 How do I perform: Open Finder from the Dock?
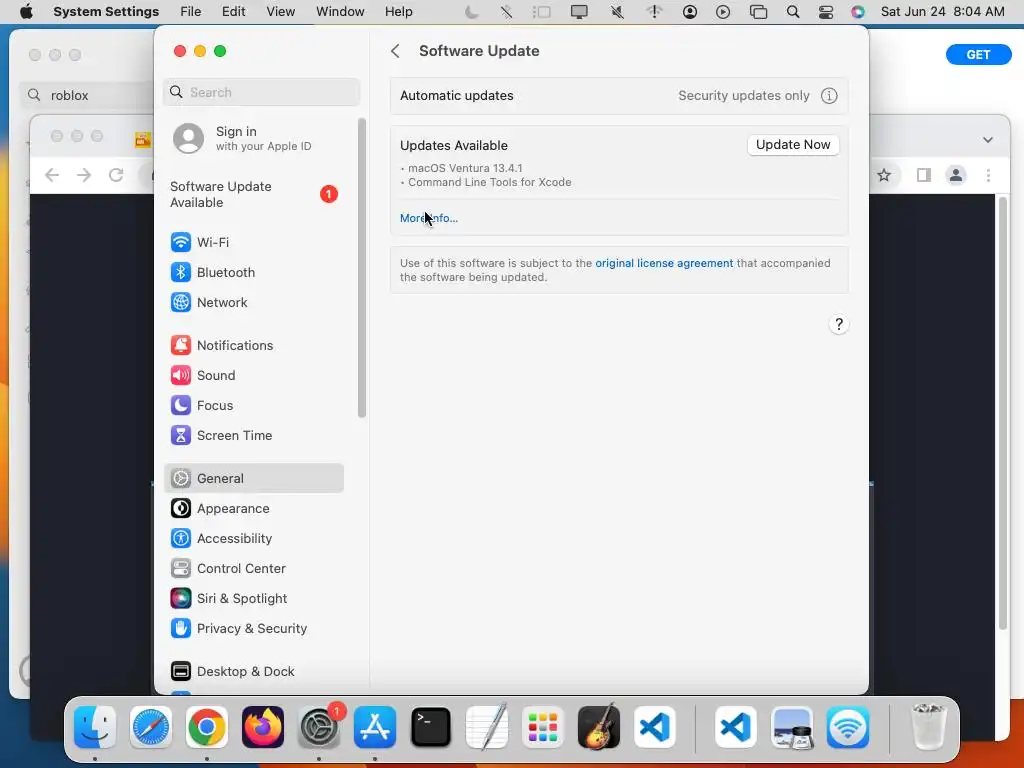click(95, 727)
